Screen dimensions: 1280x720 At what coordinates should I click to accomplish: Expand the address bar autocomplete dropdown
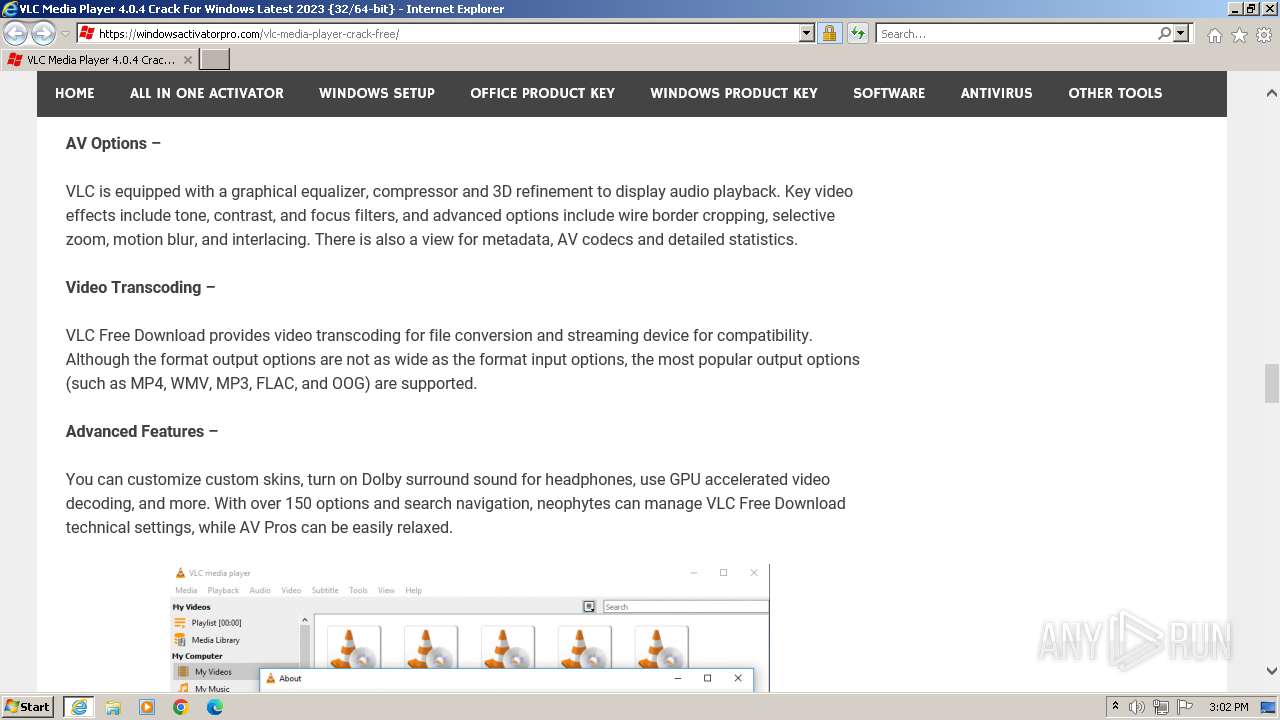click(x=807, y=33)
